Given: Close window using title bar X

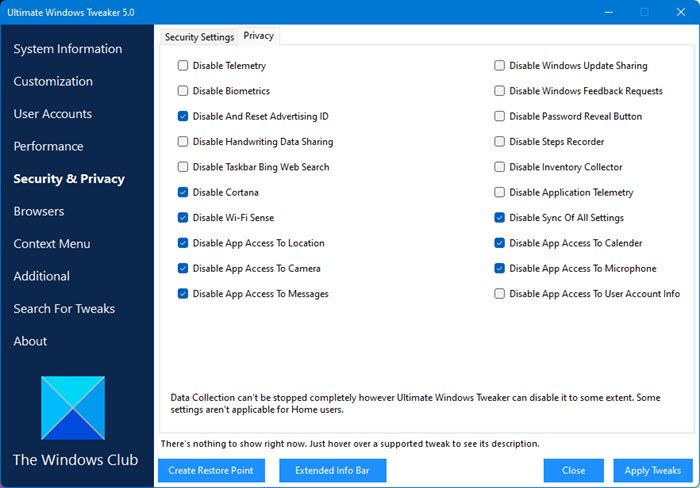Looking at the screenshot, I should coord(680,12).
